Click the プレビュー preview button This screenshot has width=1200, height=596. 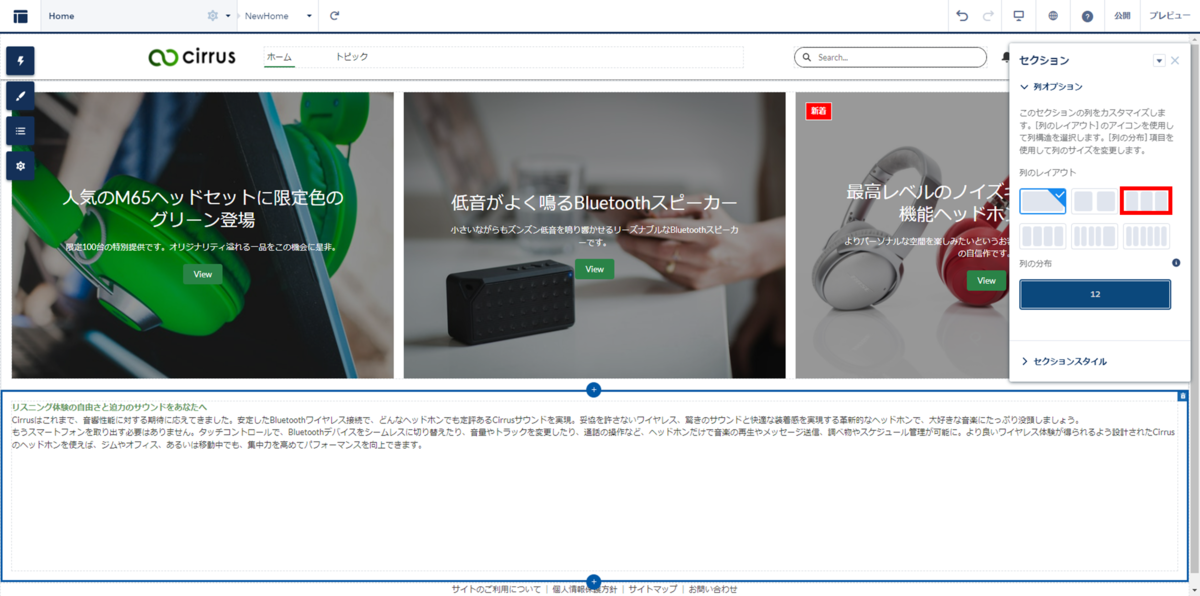1169,16
